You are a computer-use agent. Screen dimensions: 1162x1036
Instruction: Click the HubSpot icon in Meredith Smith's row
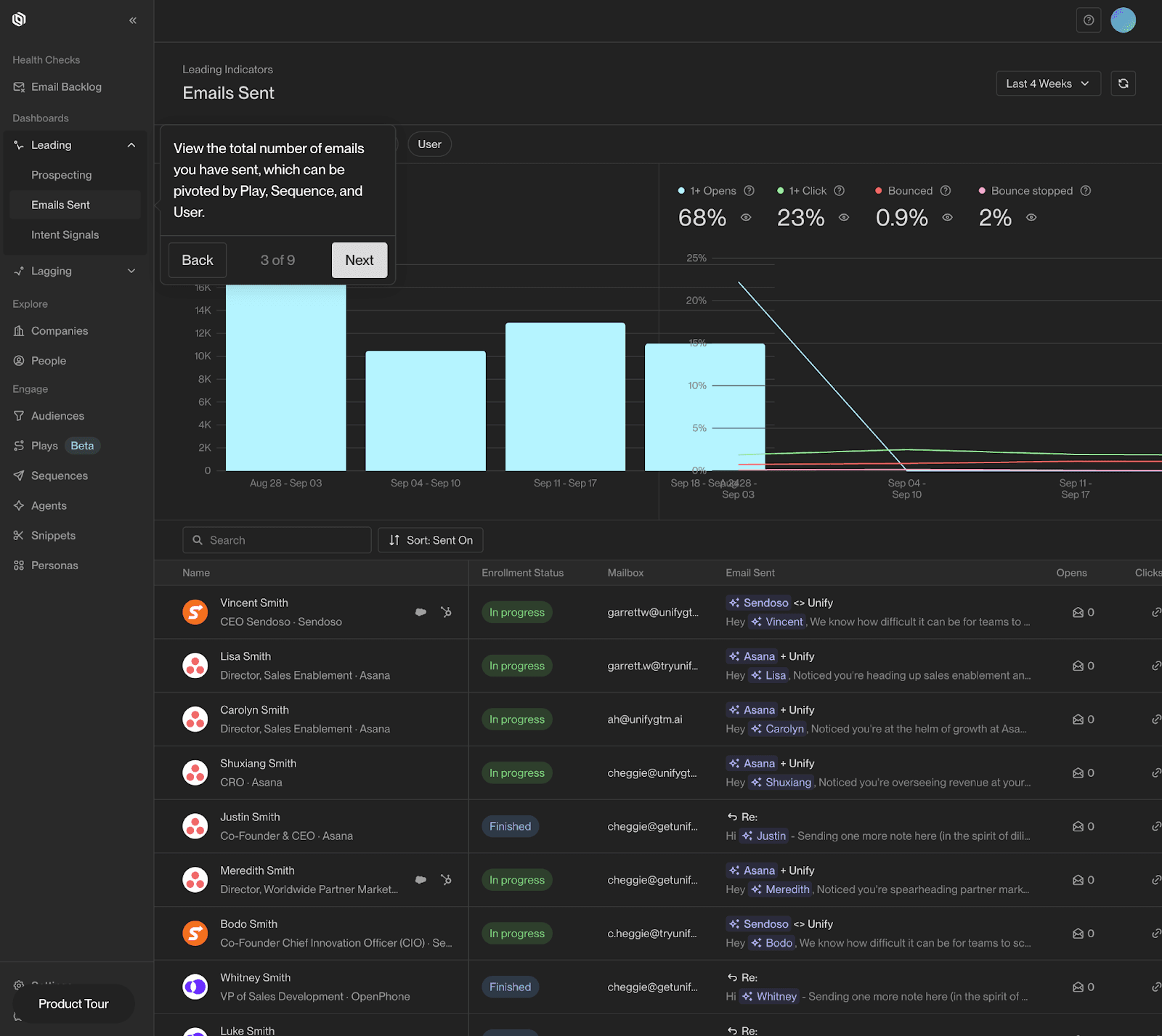coord(446,880)
